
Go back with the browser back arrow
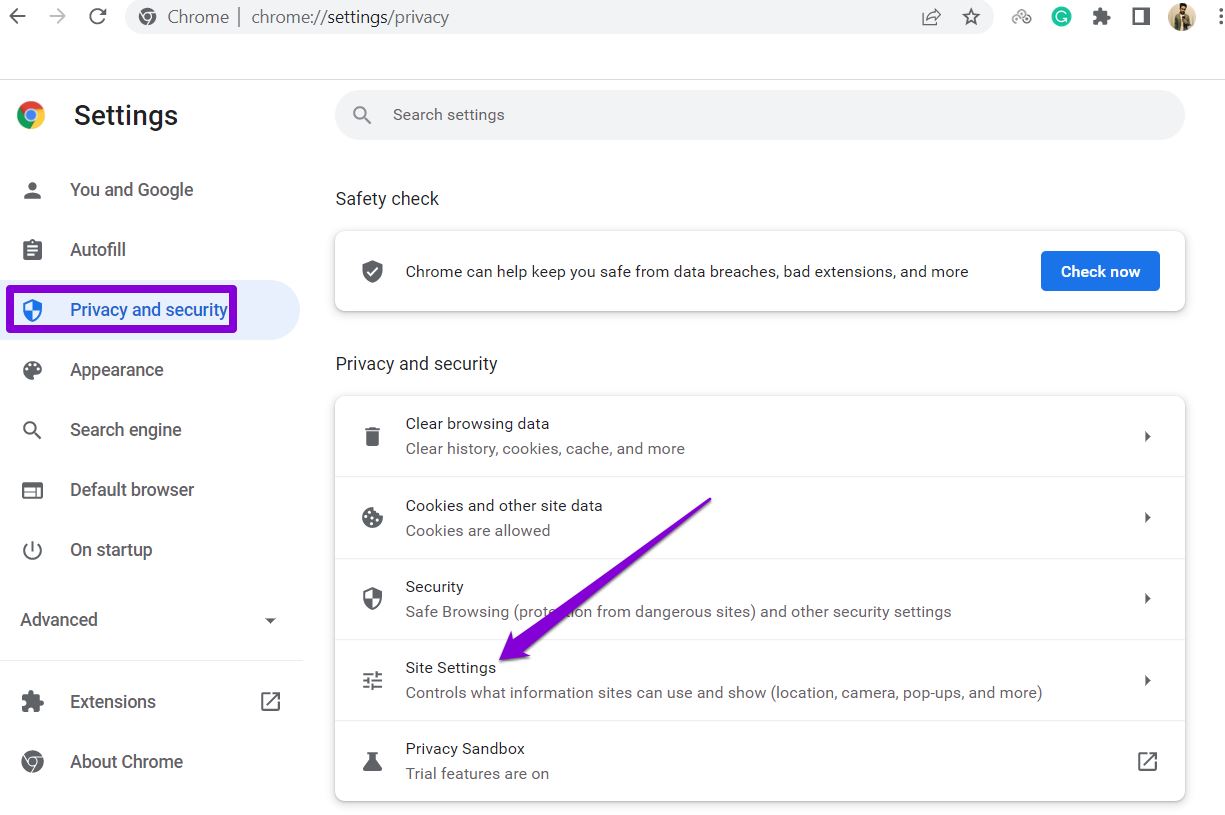coord(18,17)
